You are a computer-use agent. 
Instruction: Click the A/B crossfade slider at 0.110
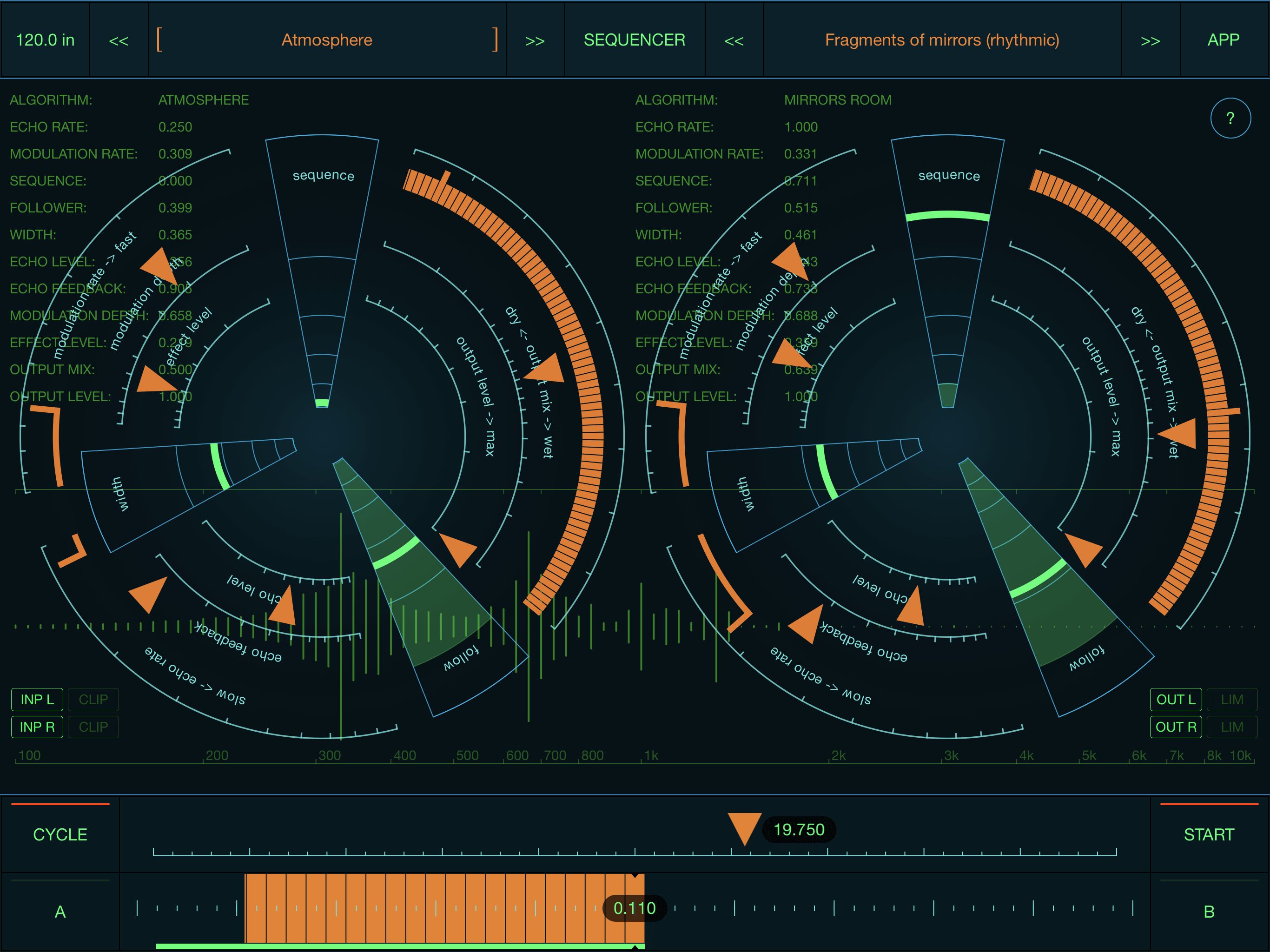click(x=635, y=908)
